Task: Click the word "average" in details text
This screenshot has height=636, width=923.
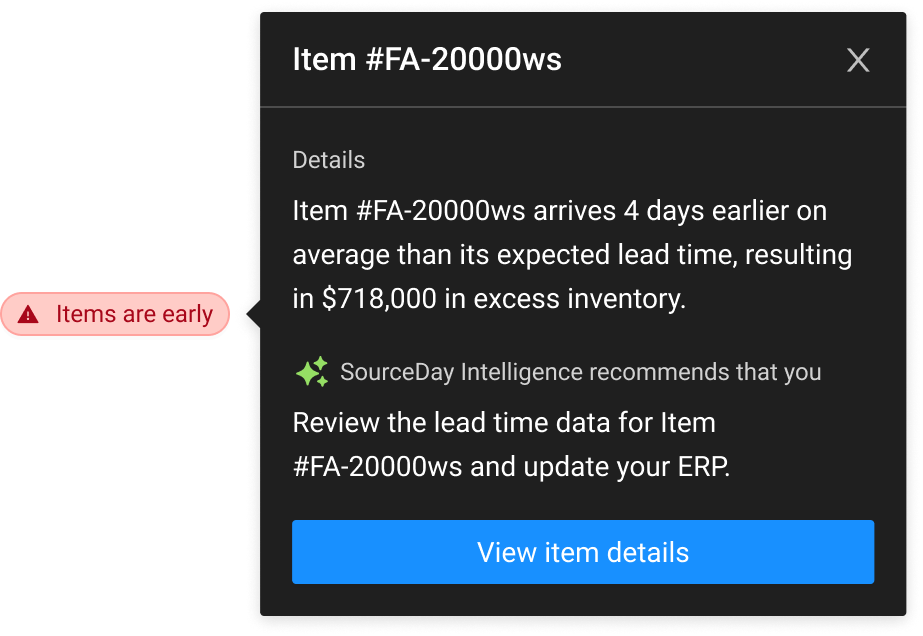Action: [x=340, y=256]
